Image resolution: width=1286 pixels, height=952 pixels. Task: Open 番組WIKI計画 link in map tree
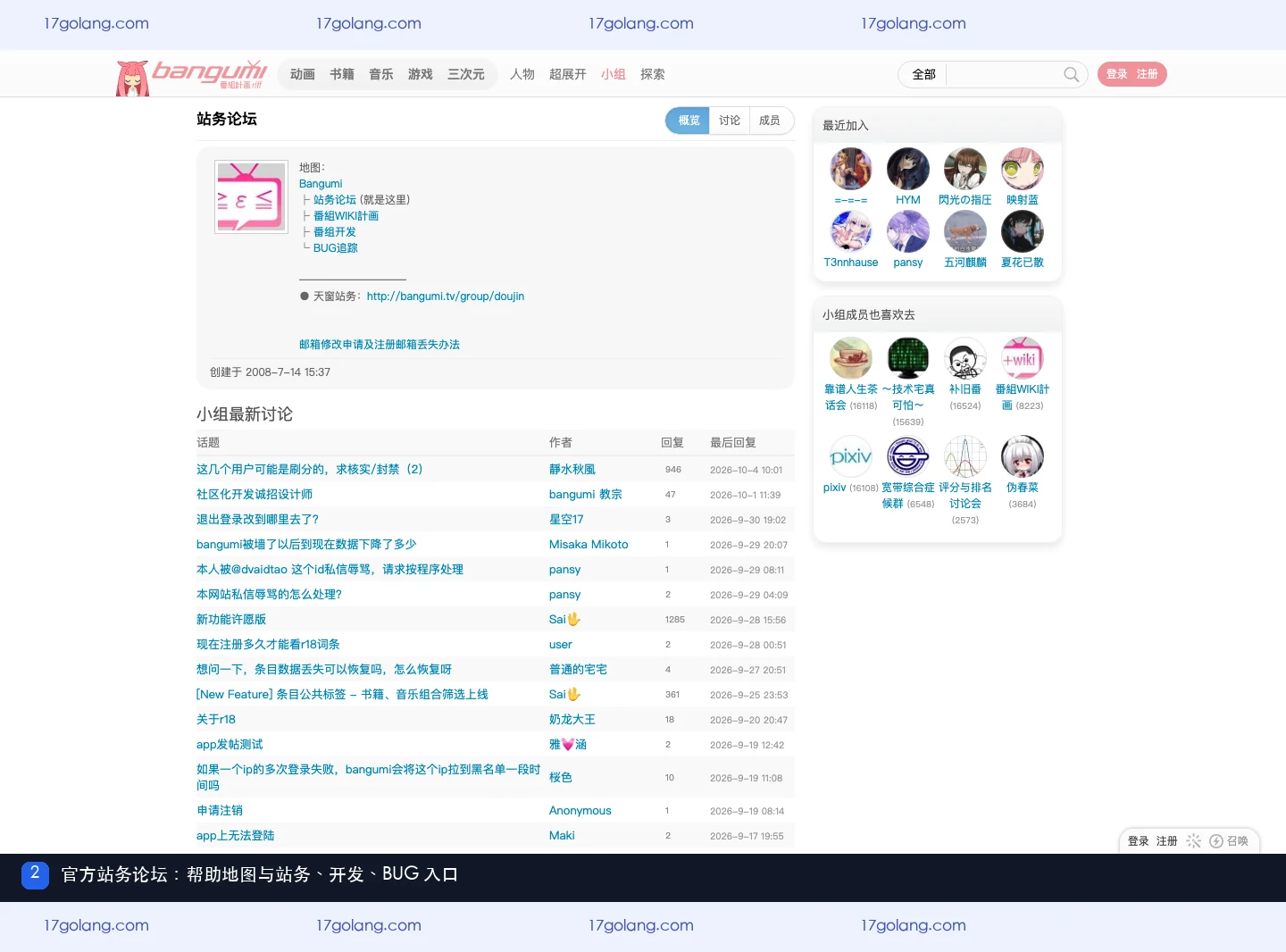(x=346, y=216)
